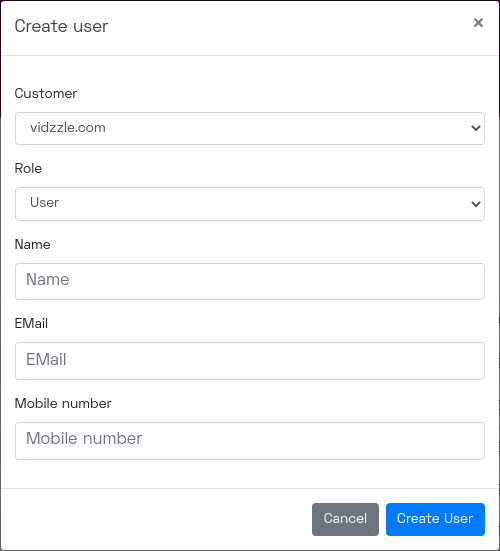This screenshot has height=551, width=500.
Task: Close the Create user dialog
Action: pyautogui.click(x=478, y=23)
